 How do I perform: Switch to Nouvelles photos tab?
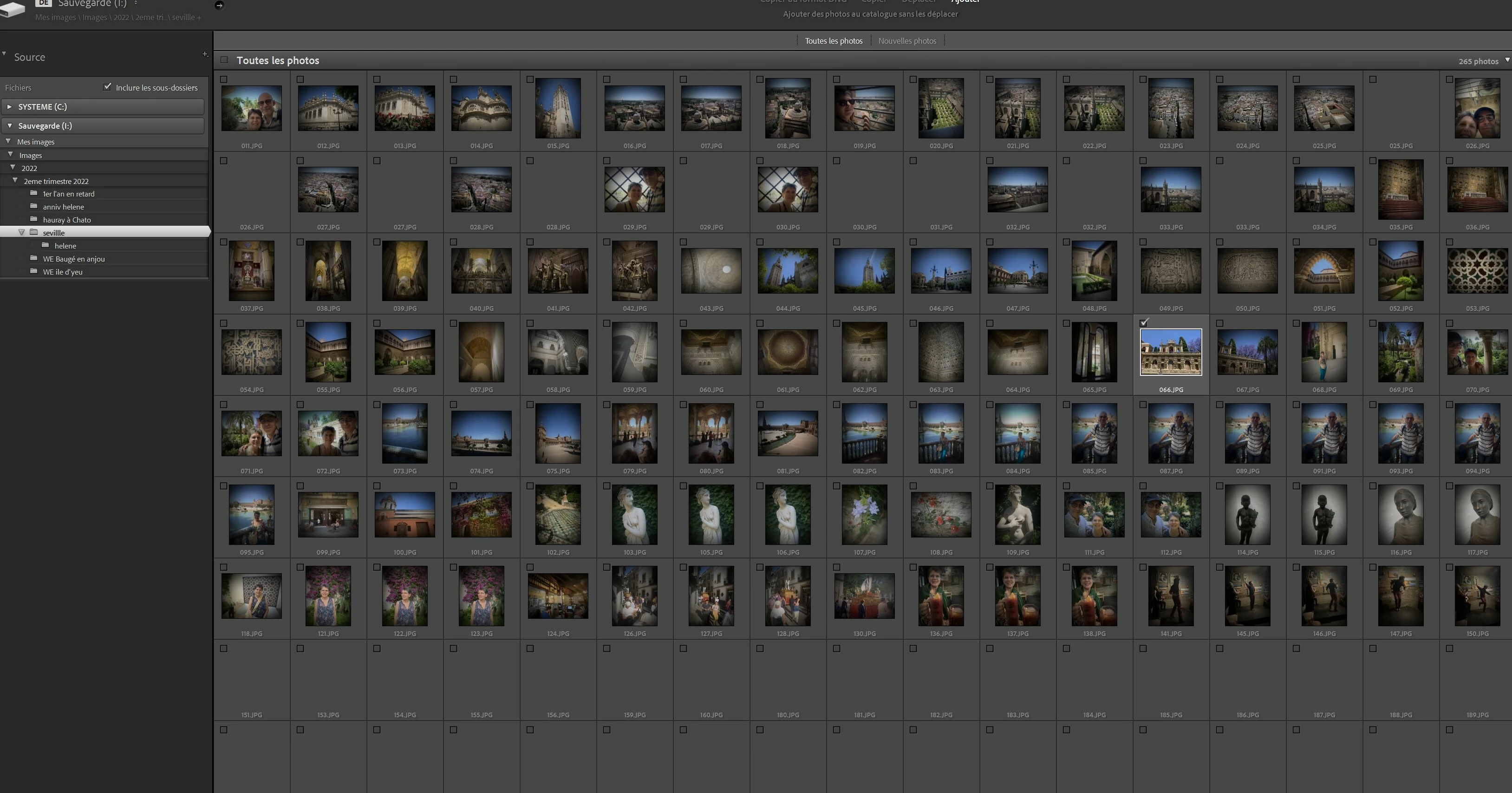point(907,40)
